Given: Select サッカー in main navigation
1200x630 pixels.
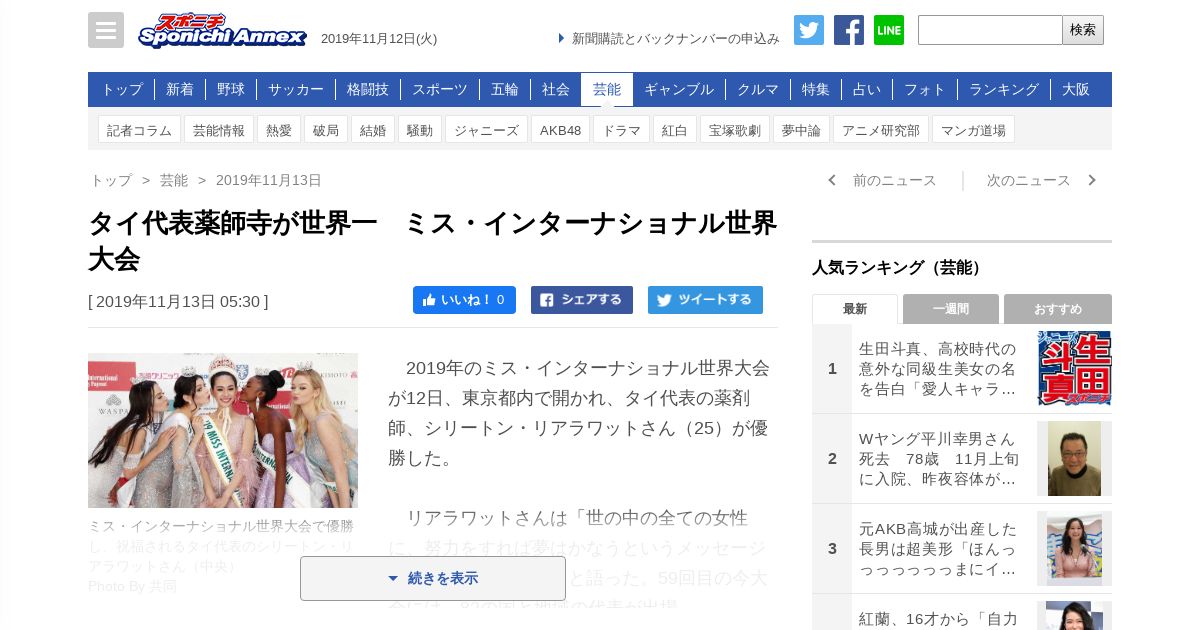Looking at the screenshot, I should 296,89.
